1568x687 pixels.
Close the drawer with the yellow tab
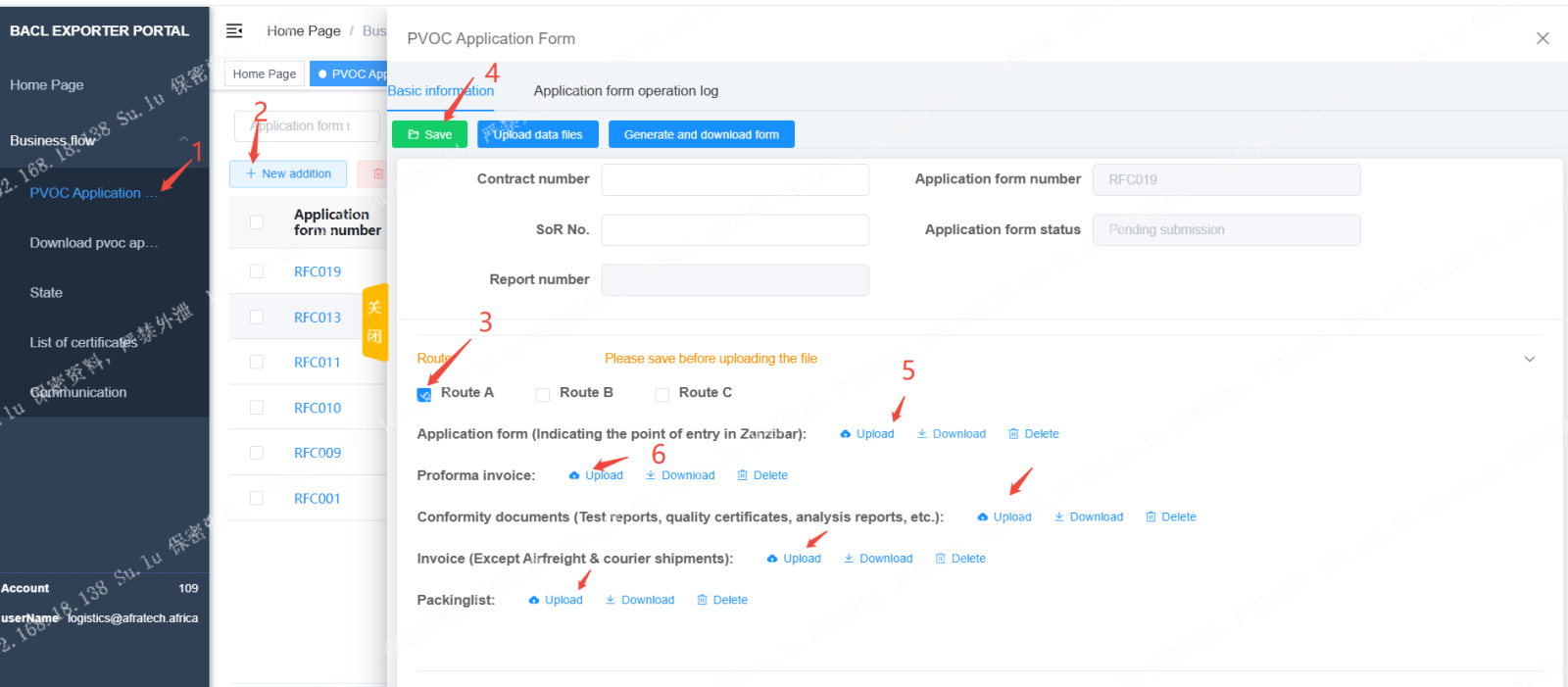coord(374,321)
